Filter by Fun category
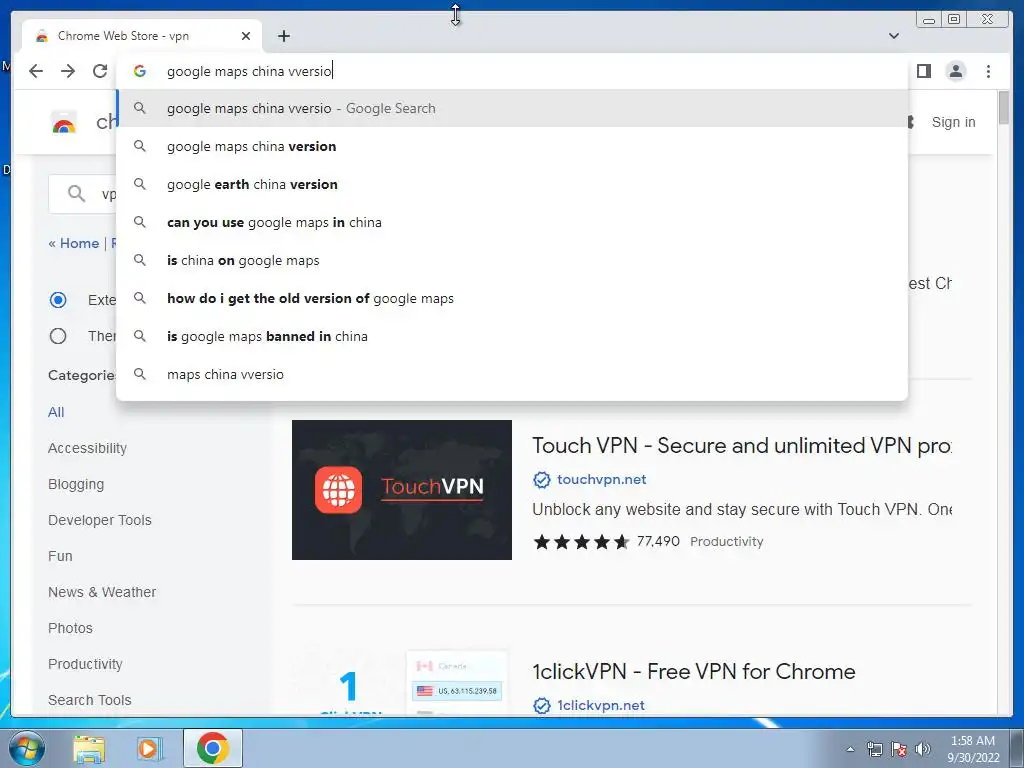 coord(60,556)
